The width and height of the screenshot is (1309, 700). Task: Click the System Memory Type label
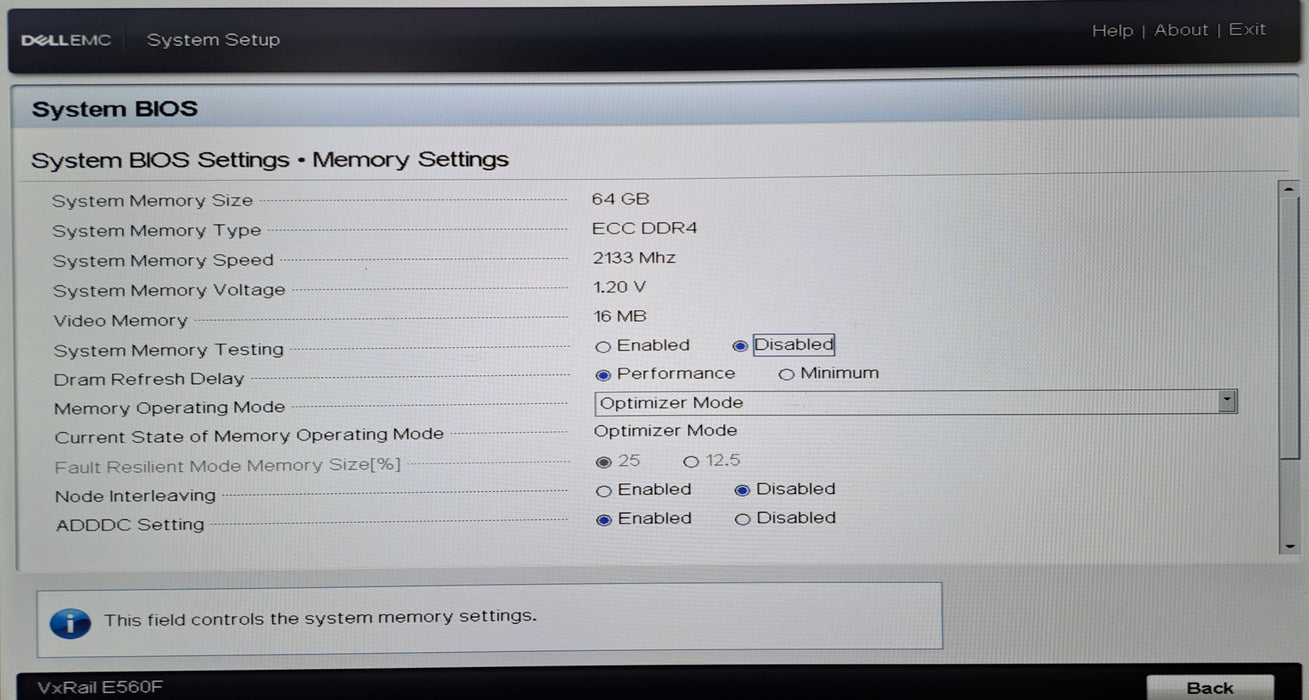tap(157, 231)
